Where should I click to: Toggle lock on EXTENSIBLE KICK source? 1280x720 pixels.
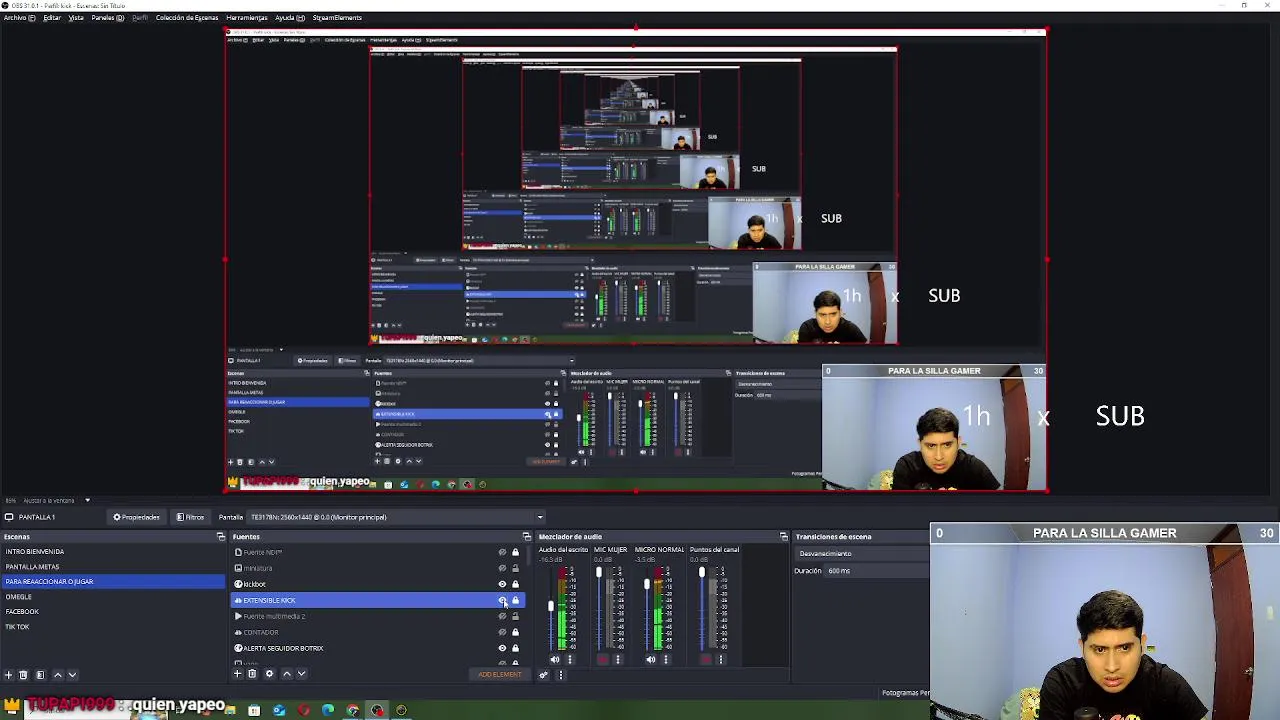pos(515,600)
